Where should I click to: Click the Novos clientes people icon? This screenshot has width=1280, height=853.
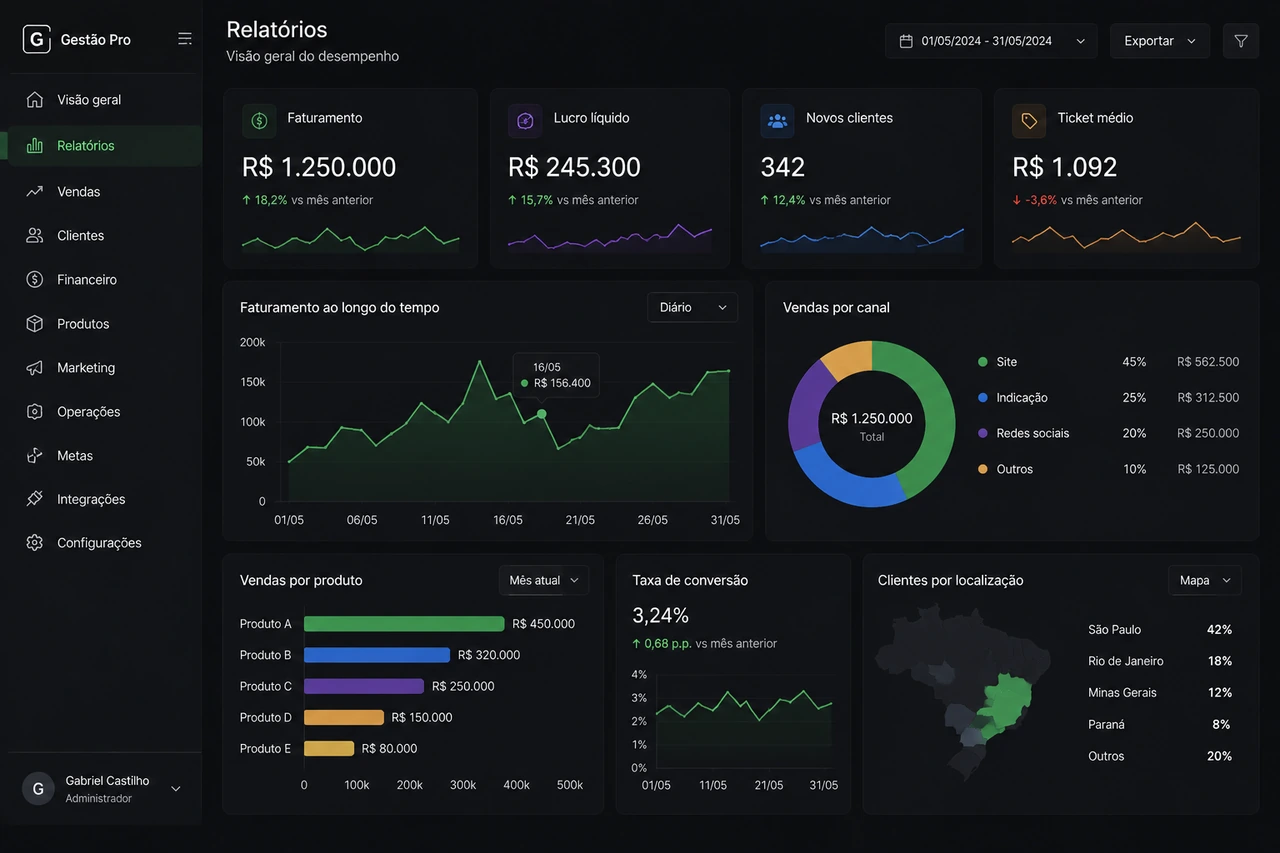tap(777, 121)
